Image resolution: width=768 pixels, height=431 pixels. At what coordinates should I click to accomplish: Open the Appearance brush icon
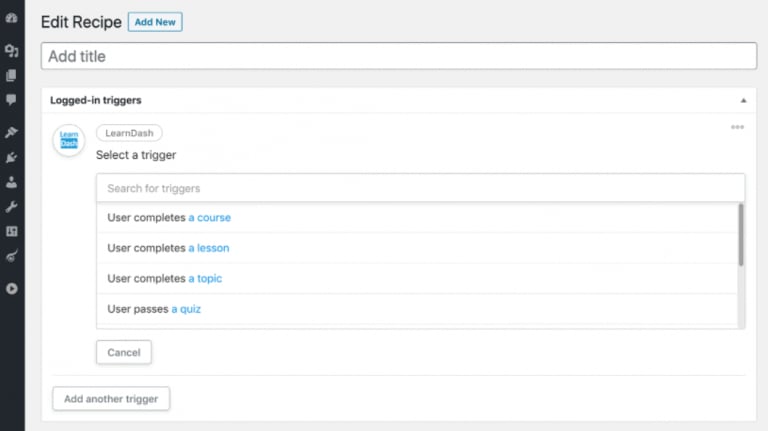click(x=11, y=132)
